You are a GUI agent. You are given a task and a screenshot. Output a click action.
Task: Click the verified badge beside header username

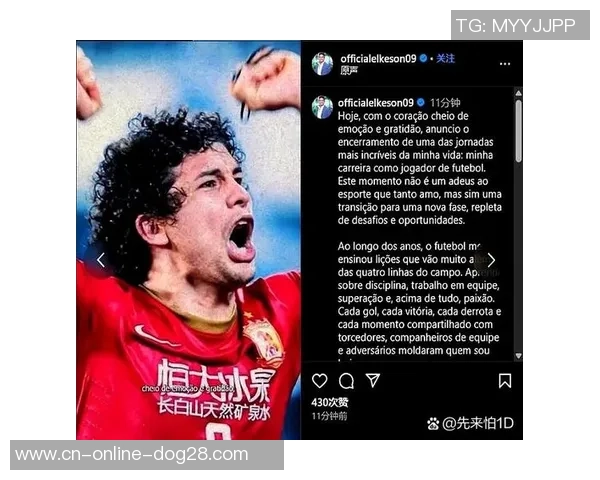tap(423, 59)
